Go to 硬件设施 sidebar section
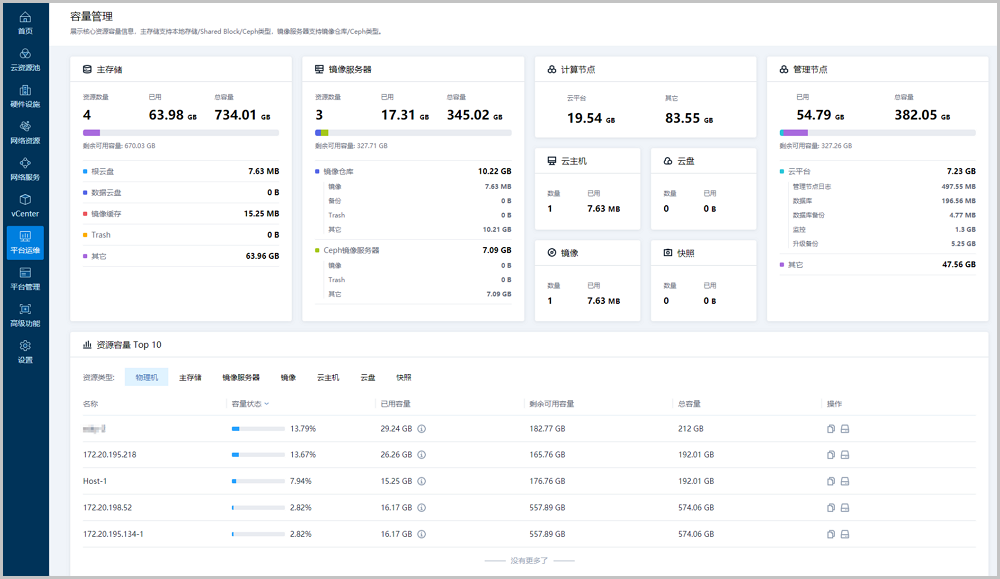Viewport: 1000px width, 579px height. point(25,96)
